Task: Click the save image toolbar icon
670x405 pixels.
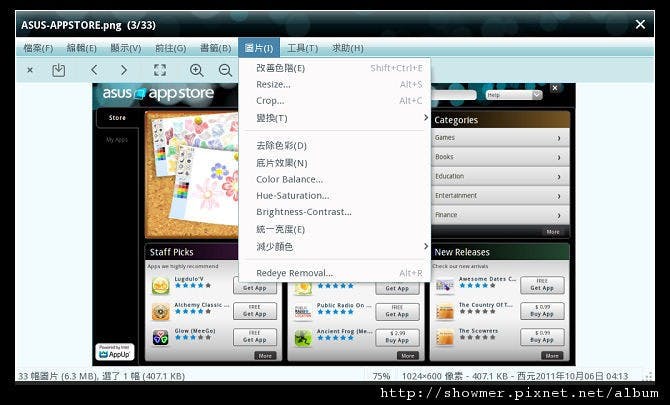Action: pos(59,70)
